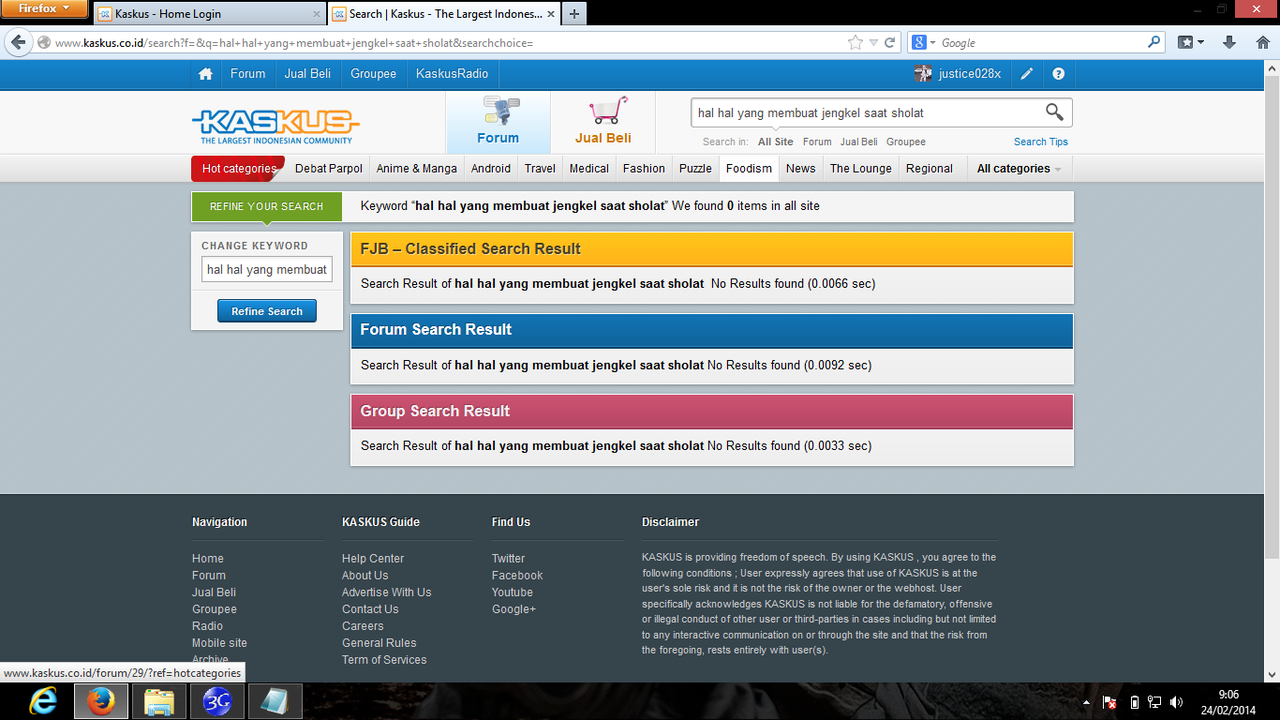
Task: Click the browser back arrow button
Action: click(x=17, y=42)
